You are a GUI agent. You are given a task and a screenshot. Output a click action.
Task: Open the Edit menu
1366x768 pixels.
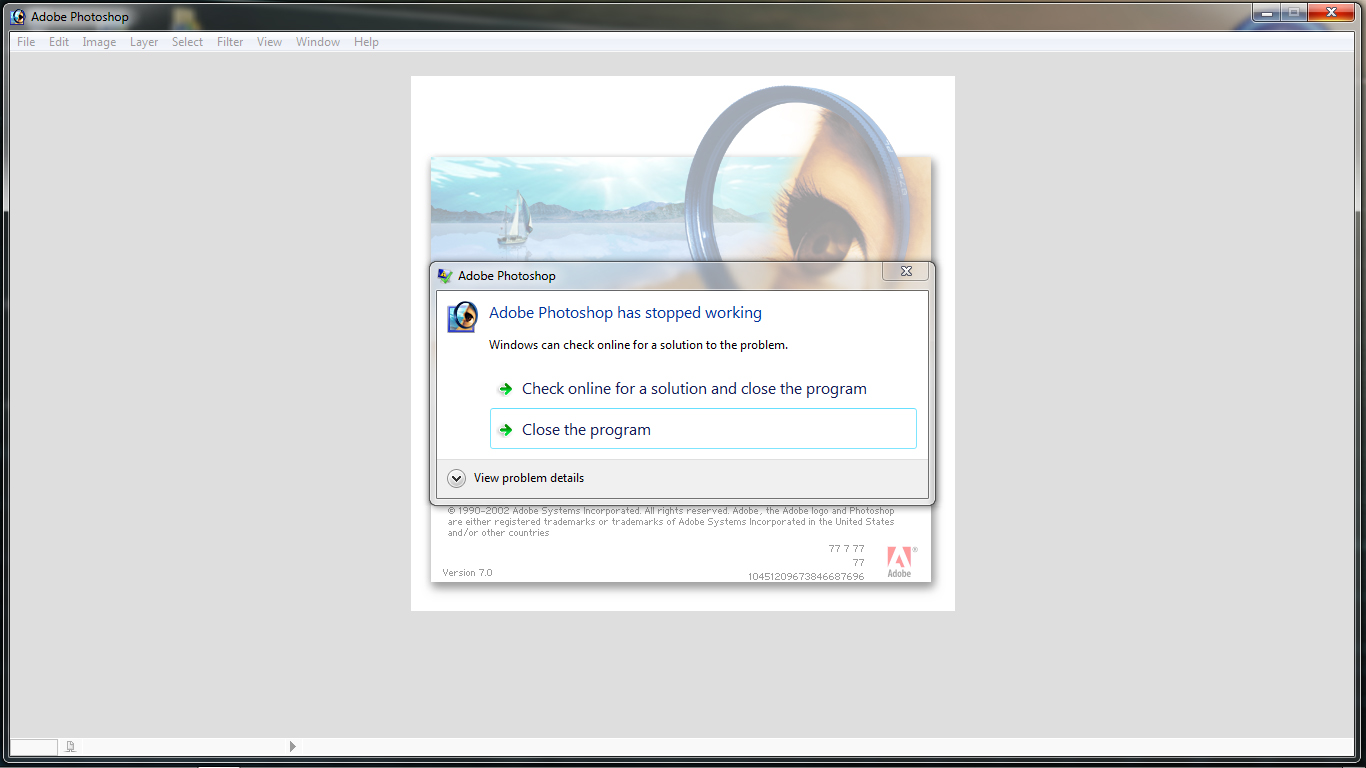coord(59,42)
